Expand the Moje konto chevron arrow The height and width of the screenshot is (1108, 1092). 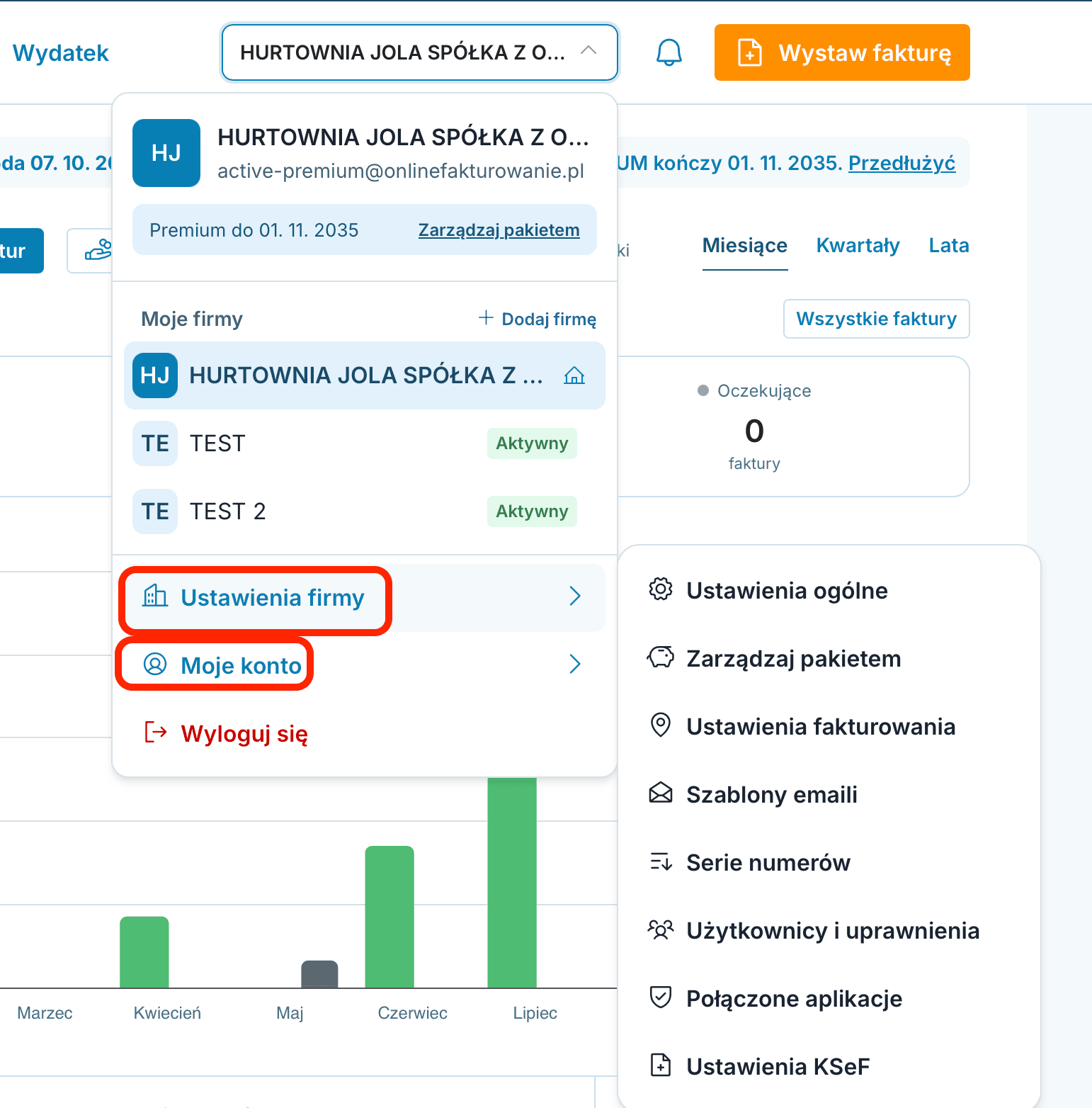click(x=575, y=665)
